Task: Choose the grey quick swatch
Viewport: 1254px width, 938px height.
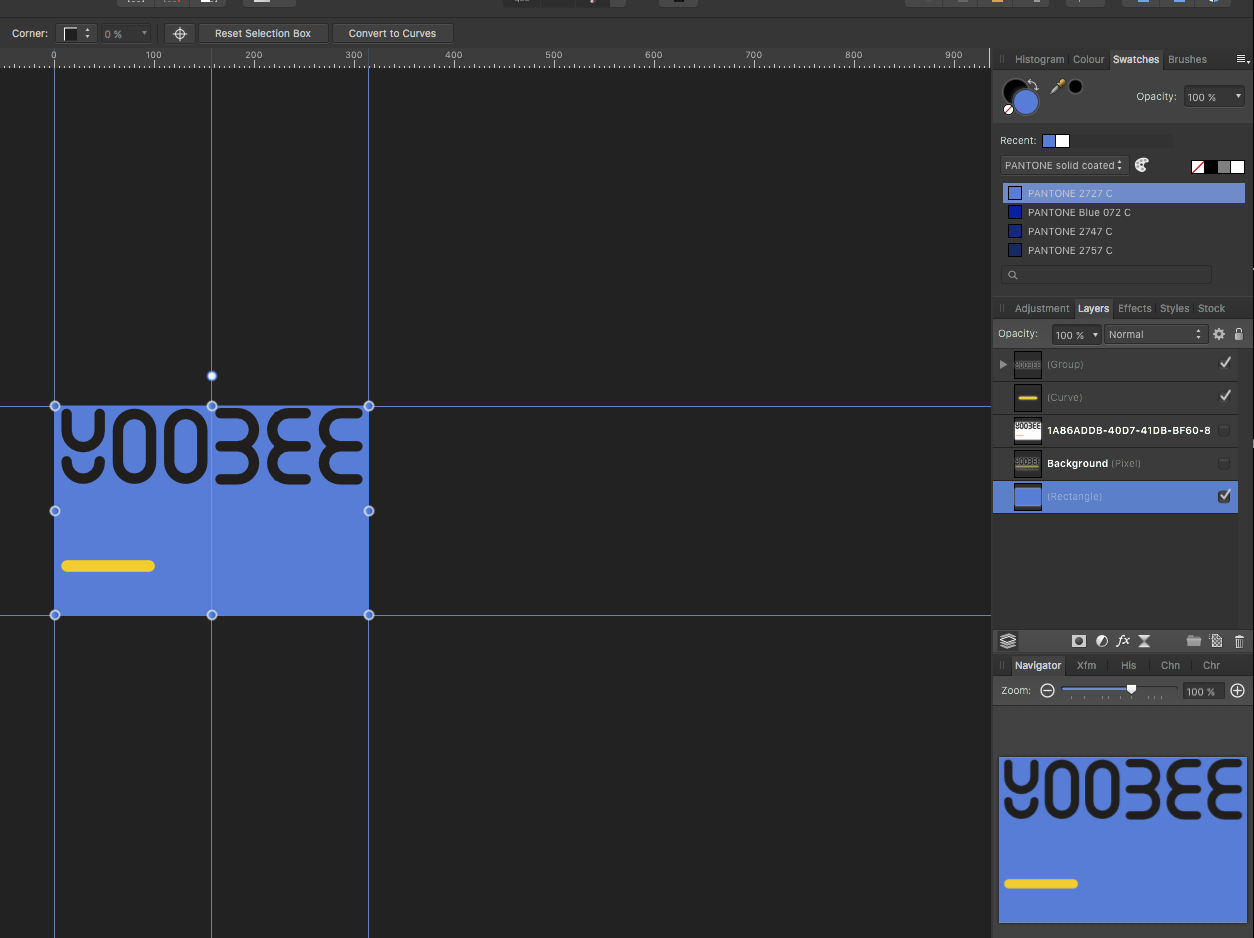Action: (1224, 167)
